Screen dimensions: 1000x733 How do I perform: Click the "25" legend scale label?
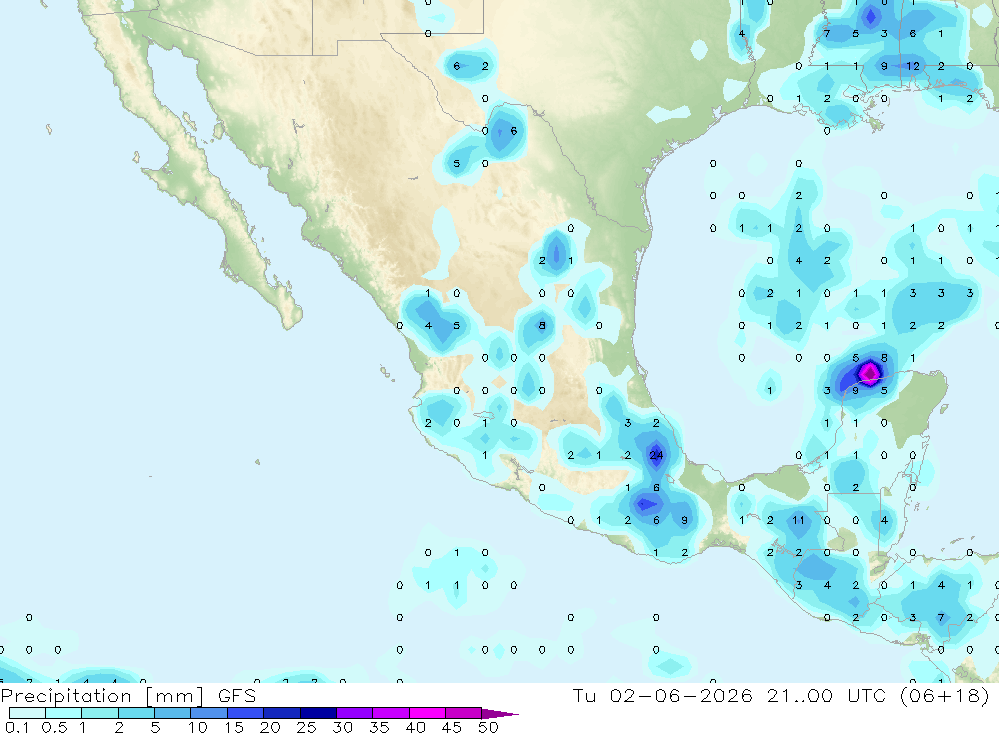306,727
